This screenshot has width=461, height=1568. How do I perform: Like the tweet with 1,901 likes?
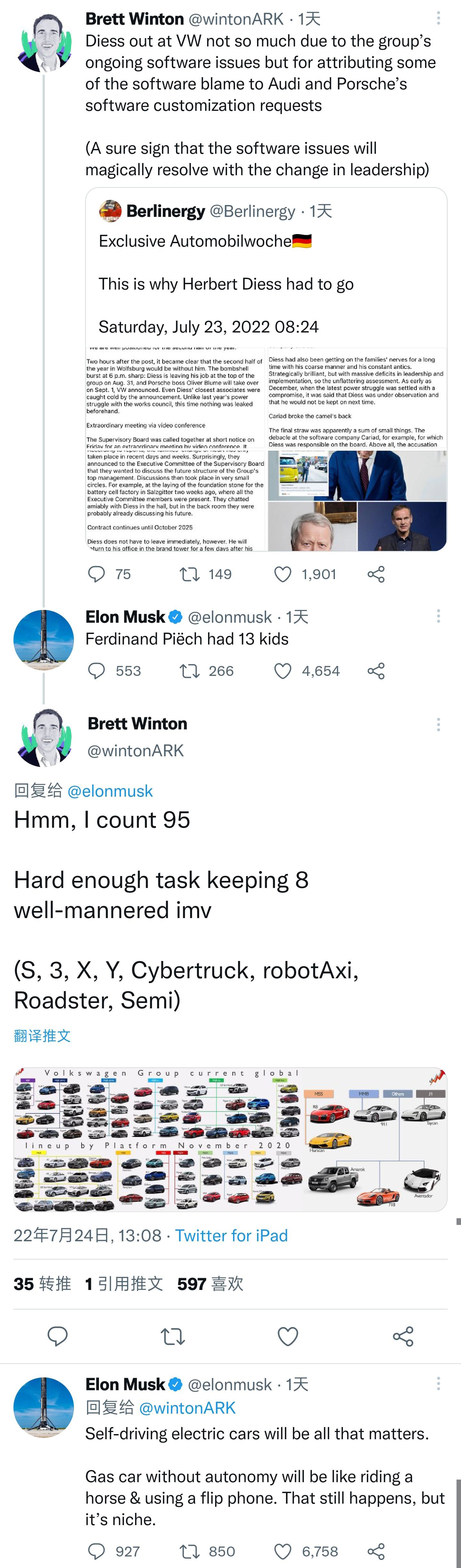[x=283, y=574]
